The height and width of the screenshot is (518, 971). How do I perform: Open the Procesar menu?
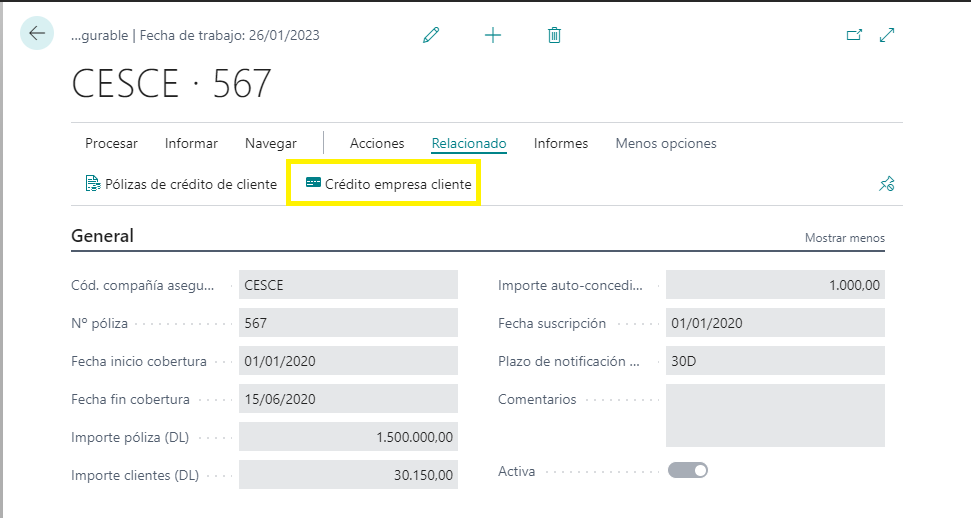click(x=111, y=143)
